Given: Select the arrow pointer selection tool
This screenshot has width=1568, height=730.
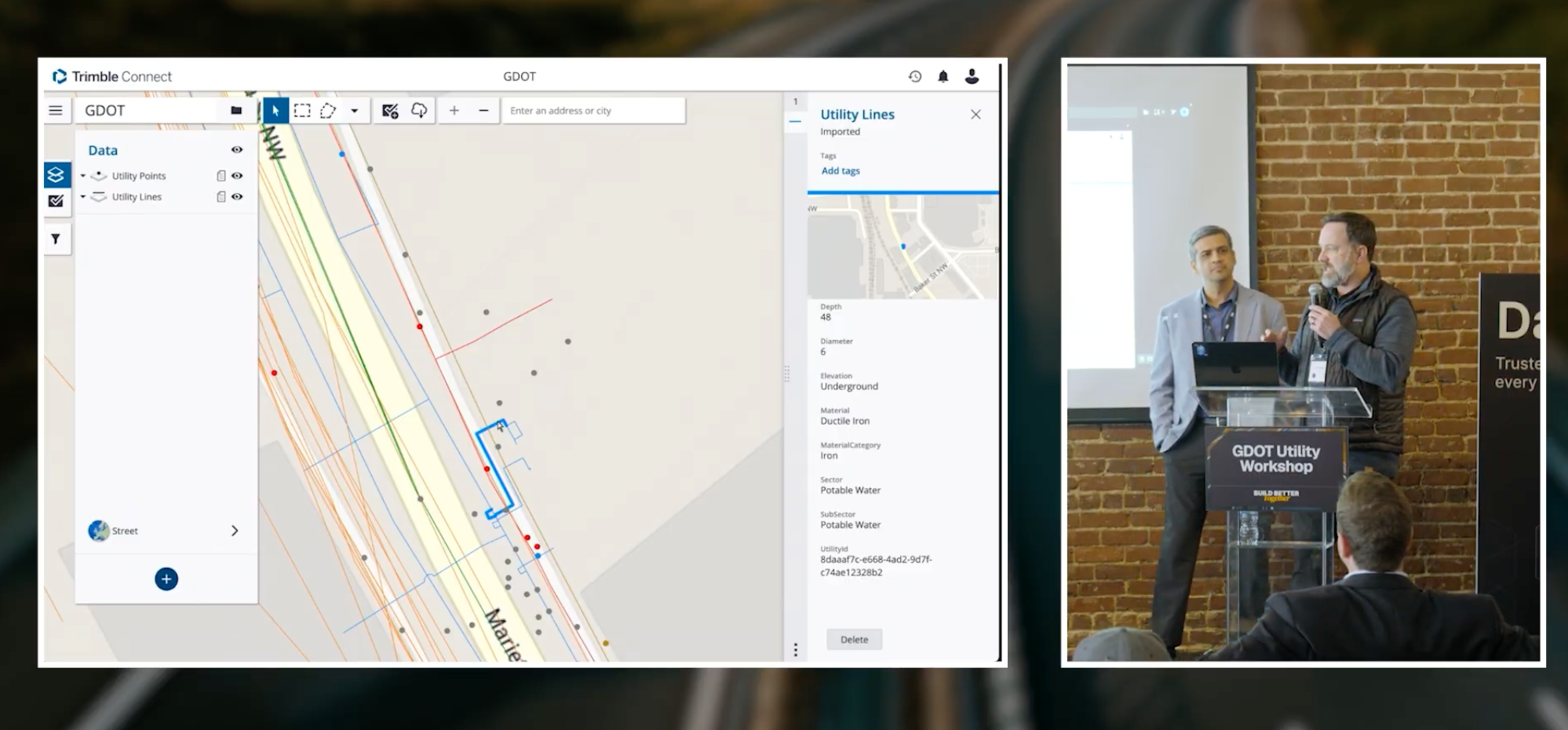Looking at the screenshot, I should pyautogui.click(x=275, y=111).
